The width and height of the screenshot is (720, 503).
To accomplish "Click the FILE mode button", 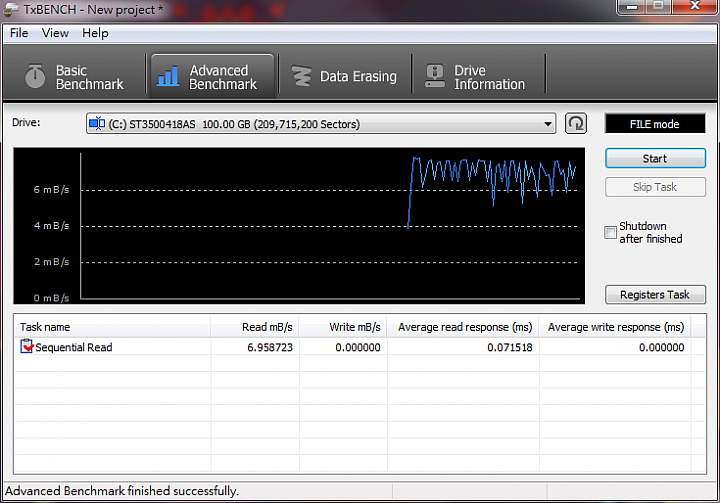I will pyautogui.click(x=655, y=124).
